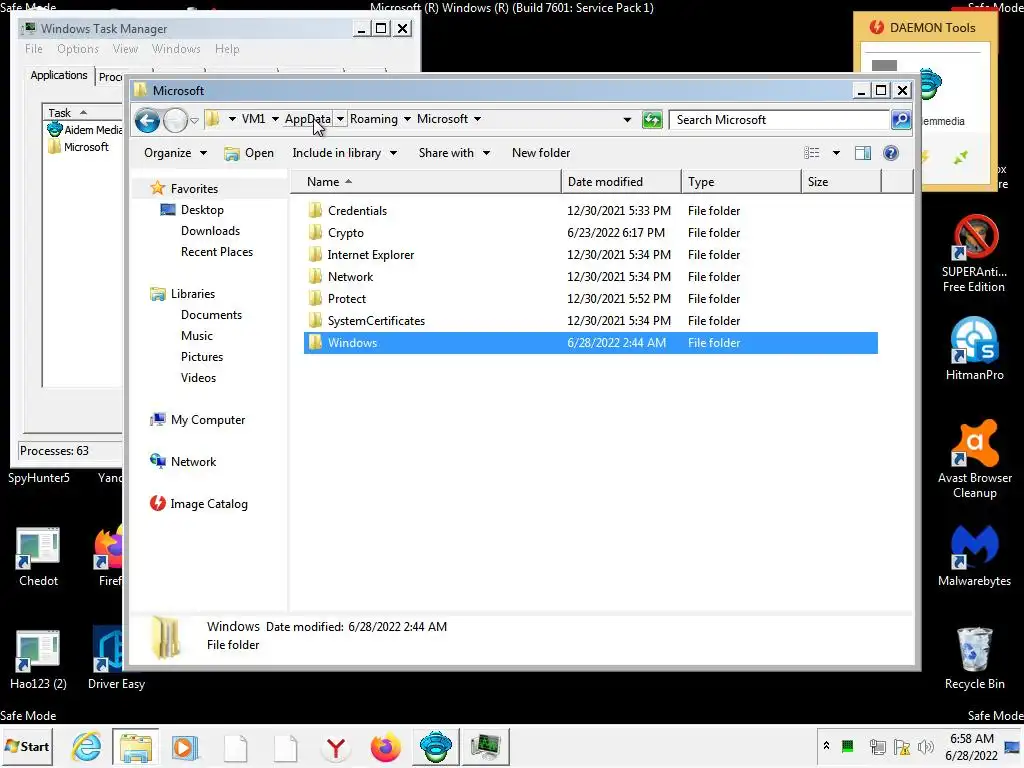Screen dimensions: 1024x768
Task: Open the File menu in Task Manager
Action: click(x=33, y=49)
